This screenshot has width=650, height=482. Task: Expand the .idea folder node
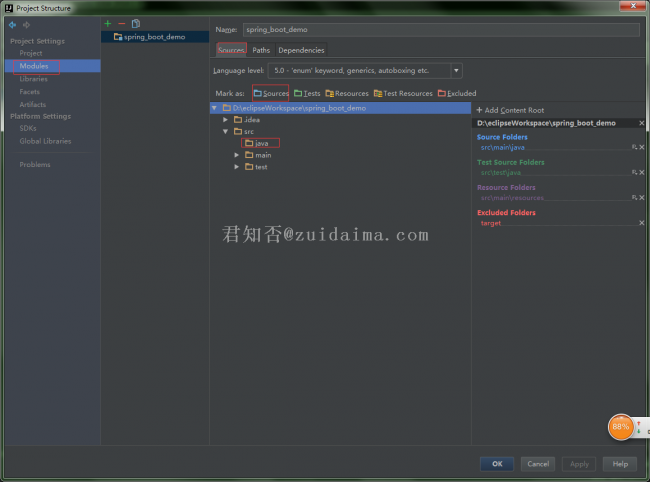pyautogui.click(x=226, y=119)
